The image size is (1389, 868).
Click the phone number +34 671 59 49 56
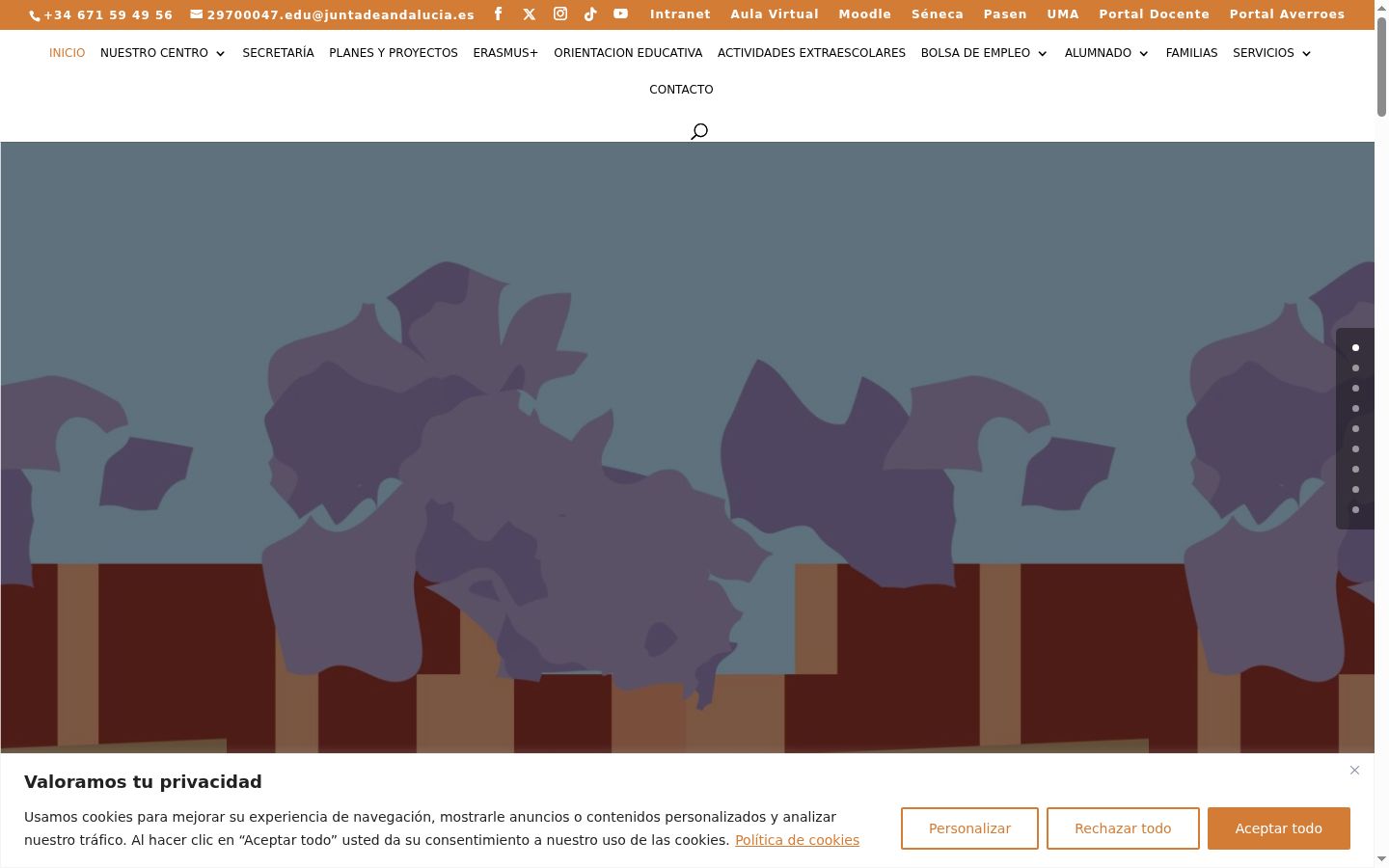tap(108, 14)
